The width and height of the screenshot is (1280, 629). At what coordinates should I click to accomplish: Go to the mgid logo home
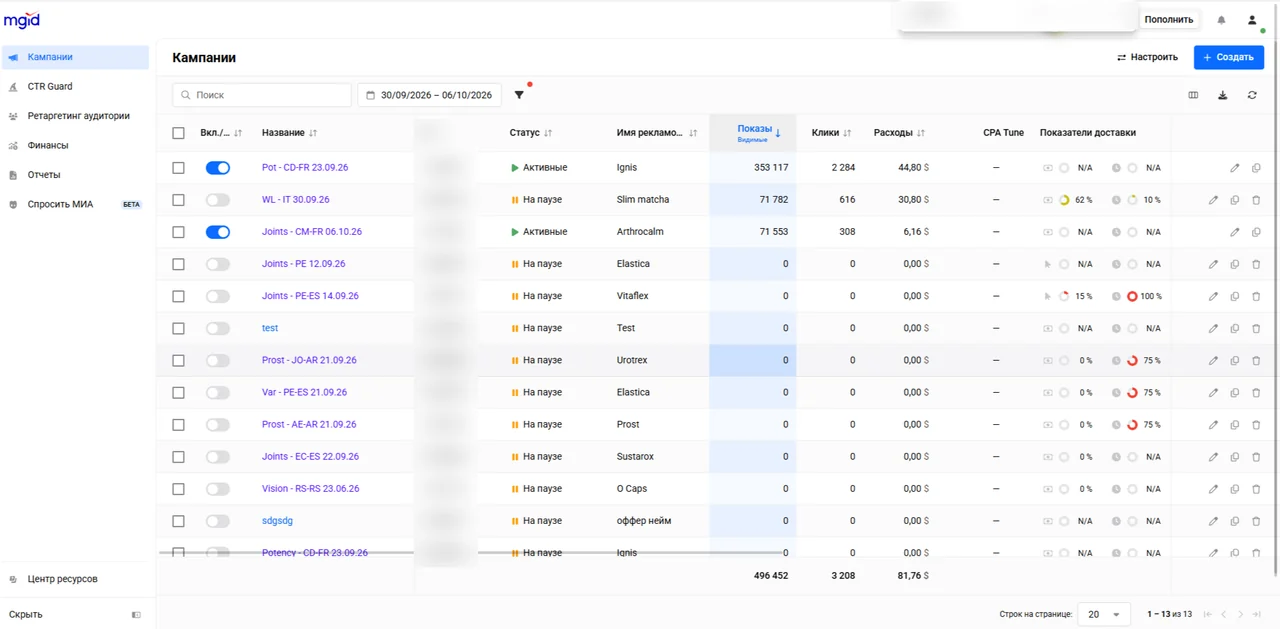(22, 20)
